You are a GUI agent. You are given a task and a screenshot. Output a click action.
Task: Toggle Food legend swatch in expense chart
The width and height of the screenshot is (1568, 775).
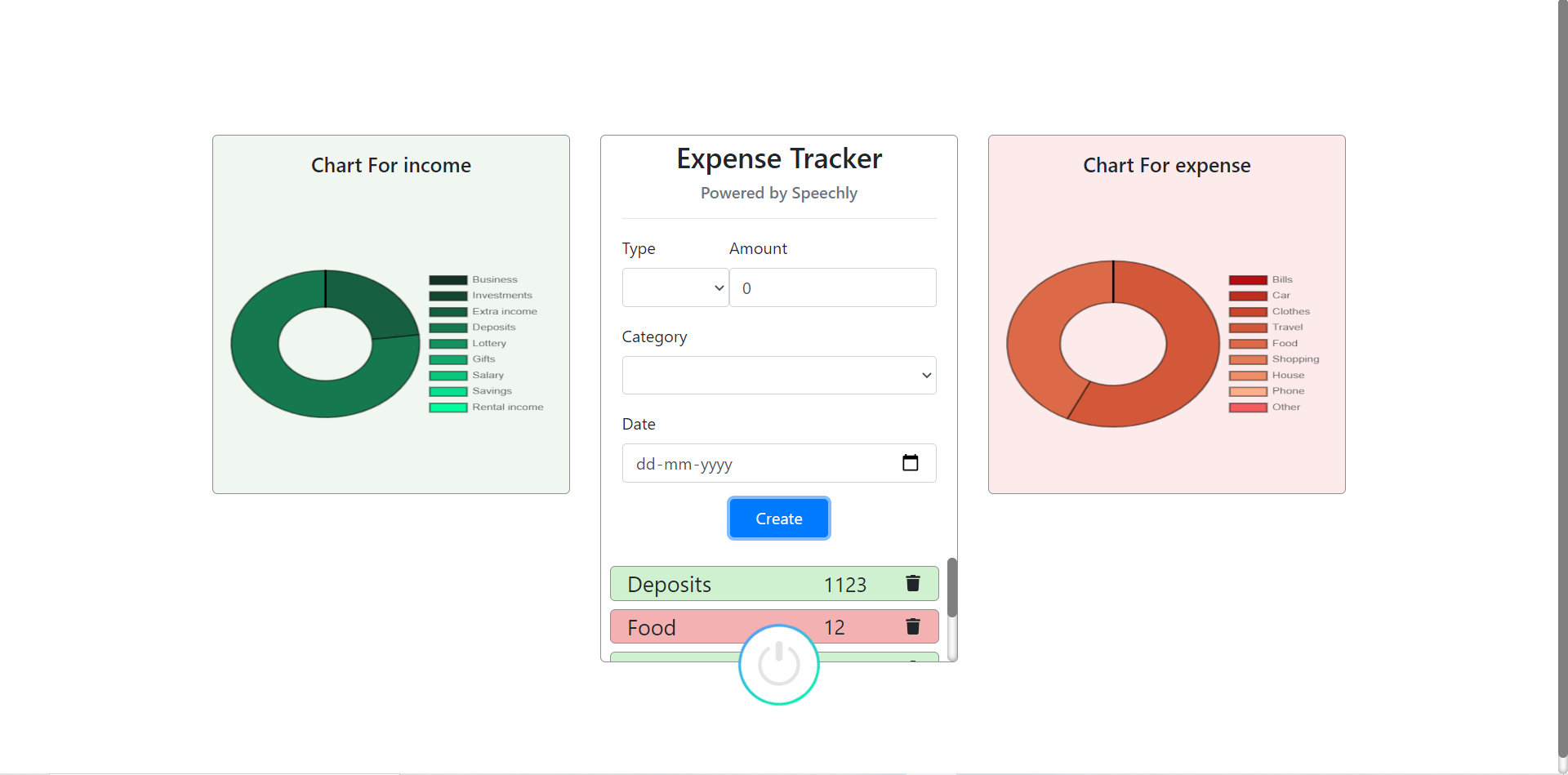1248,344
